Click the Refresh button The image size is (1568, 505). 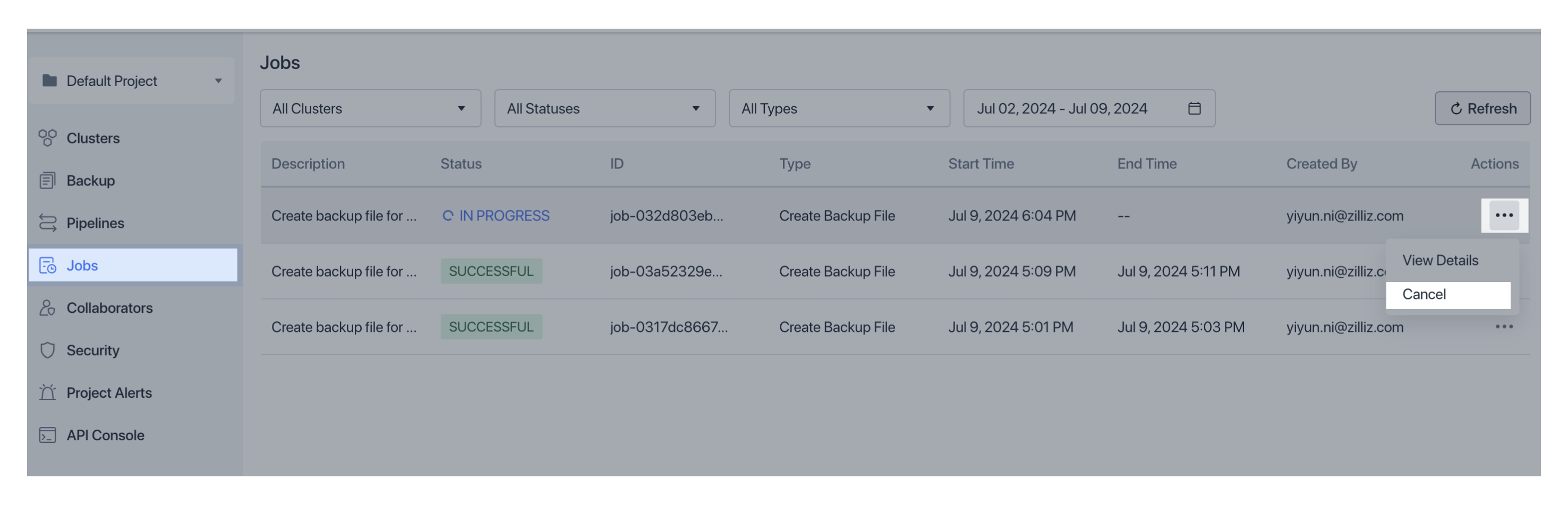1482,108
